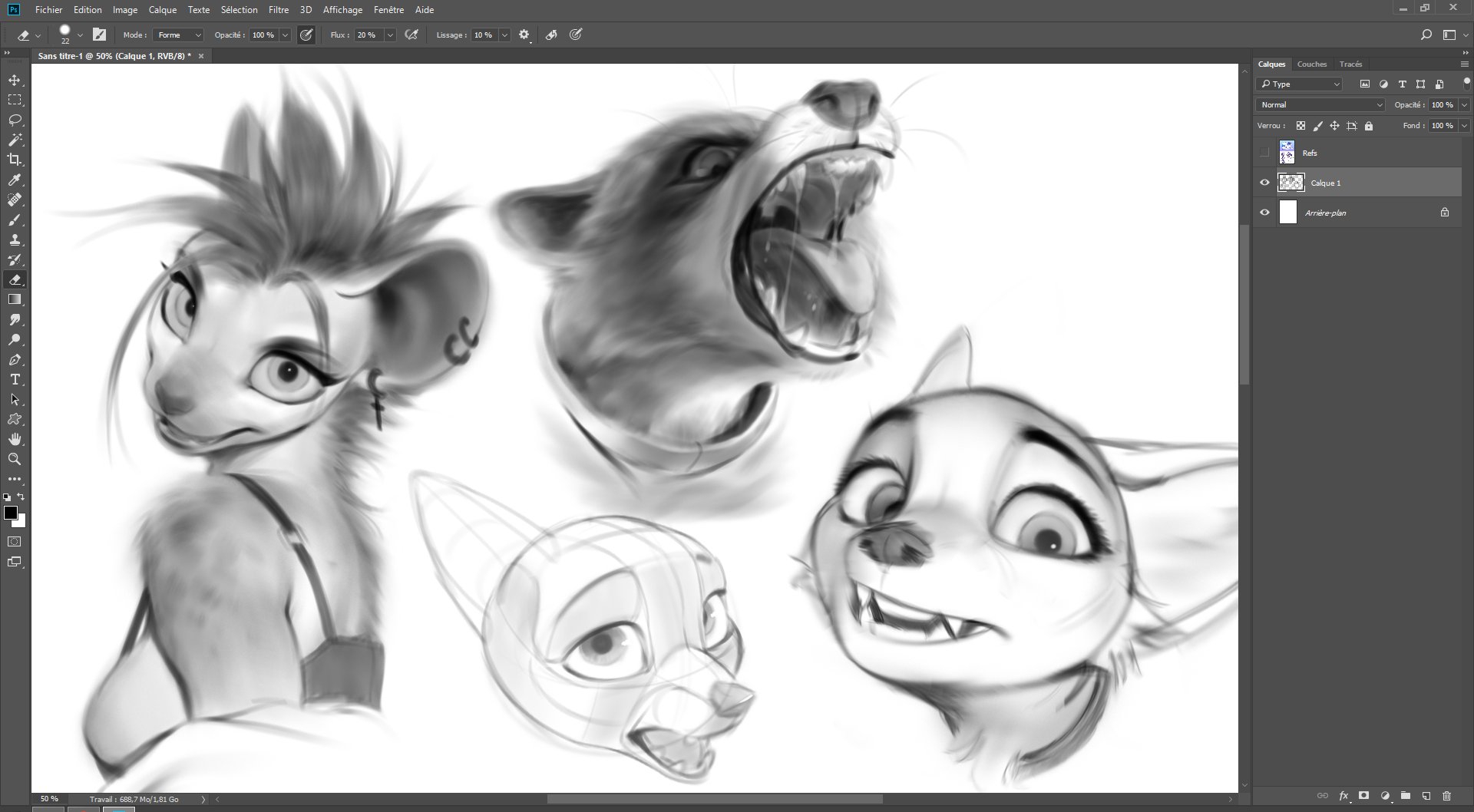Reset default foreground and background colors
The height and width of the screenshot is (812, 1474).
point(7,497)
